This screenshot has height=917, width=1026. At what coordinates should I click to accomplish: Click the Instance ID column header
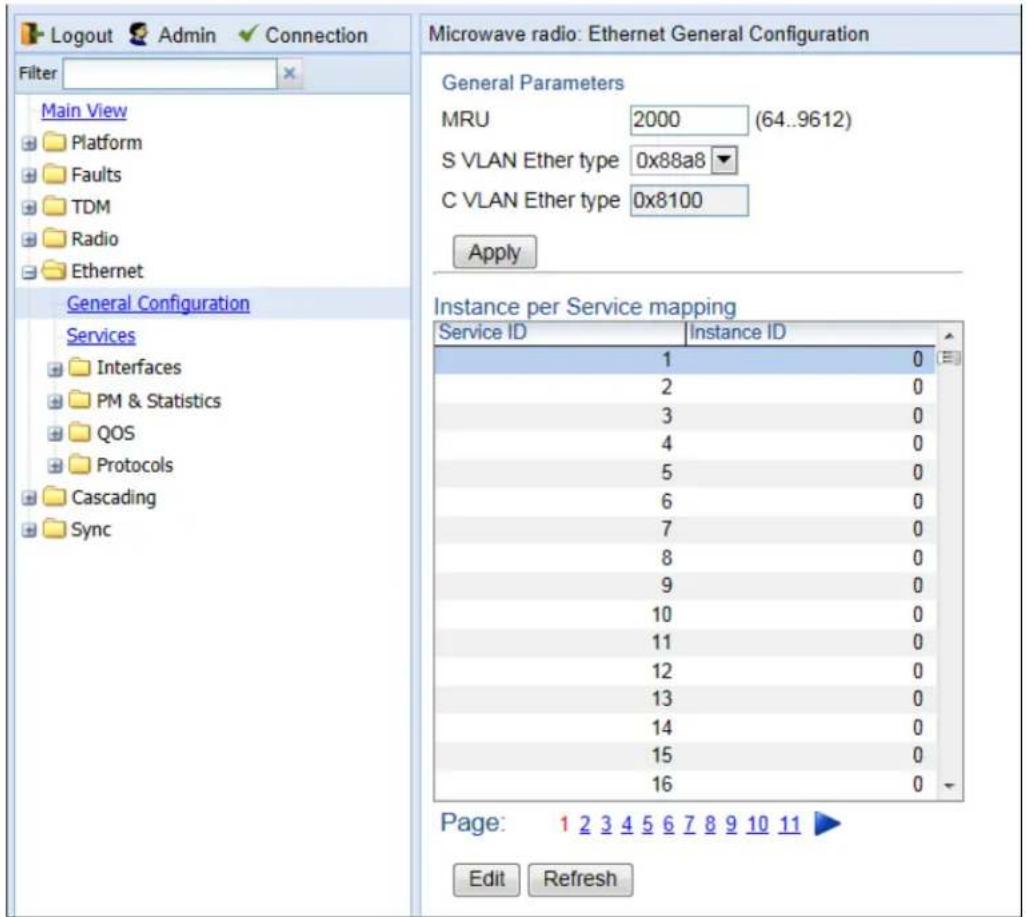[812, 333]
